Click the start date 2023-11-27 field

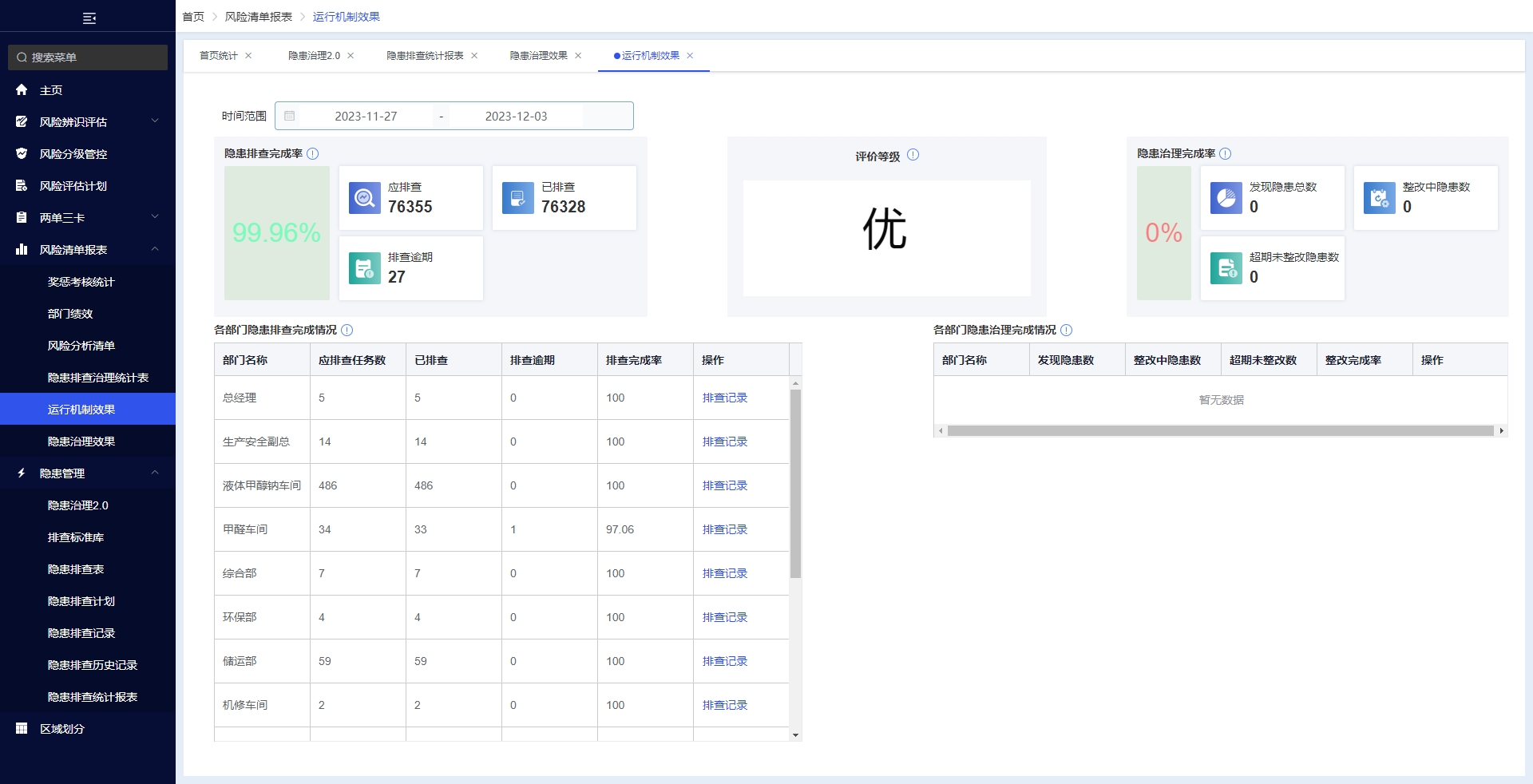366,116
